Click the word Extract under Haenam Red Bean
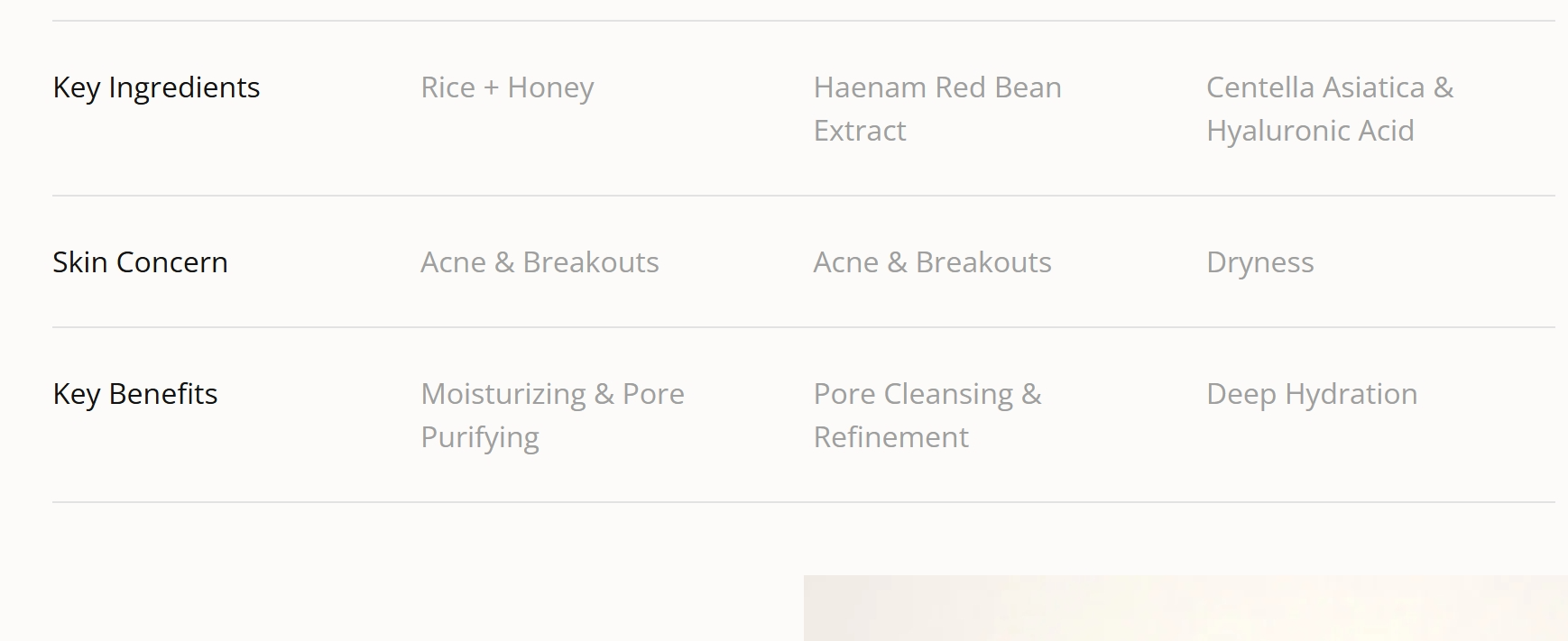The image size is (1568, 641). 859,131
